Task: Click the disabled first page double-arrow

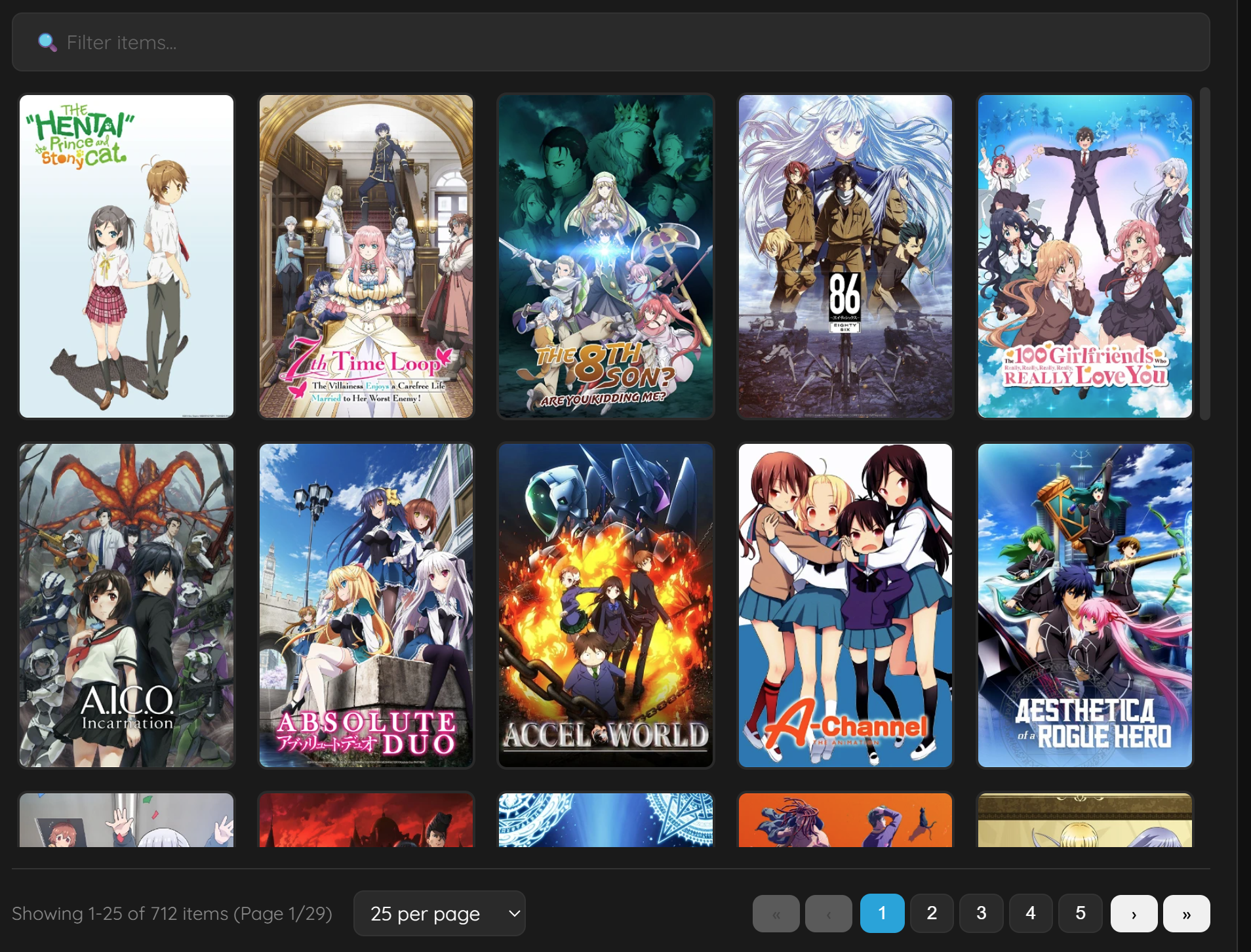Action: [776, 913]
